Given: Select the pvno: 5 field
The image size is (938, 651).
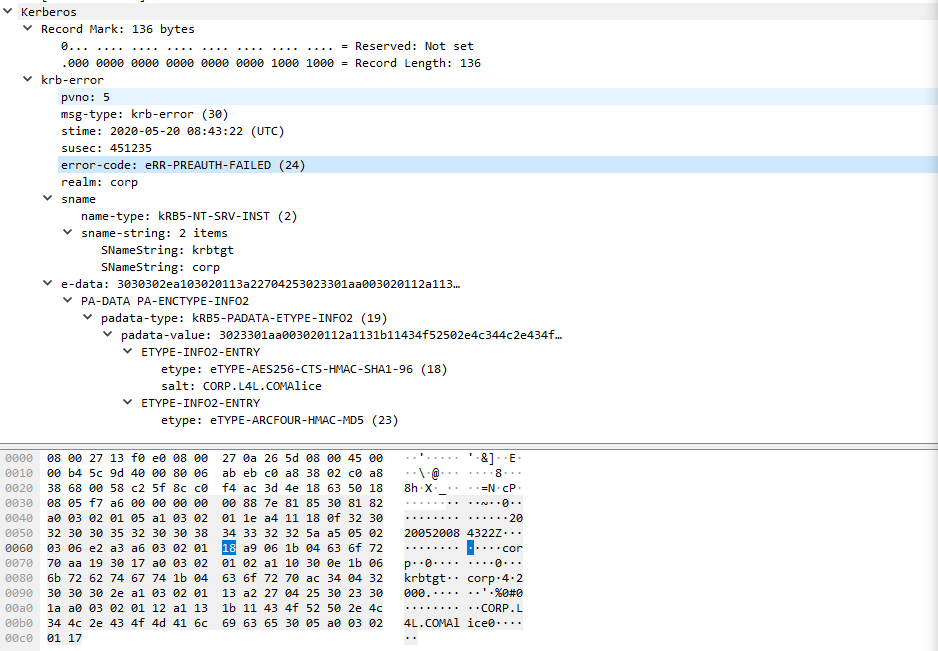Looking at the screenshot, I should (85, 97).
